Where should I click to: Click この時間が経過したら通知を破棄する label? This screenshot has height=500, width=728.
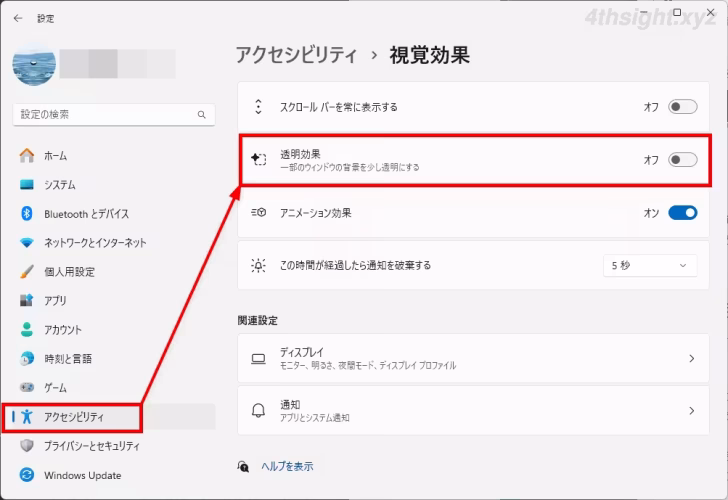click(x=355, y=266)
